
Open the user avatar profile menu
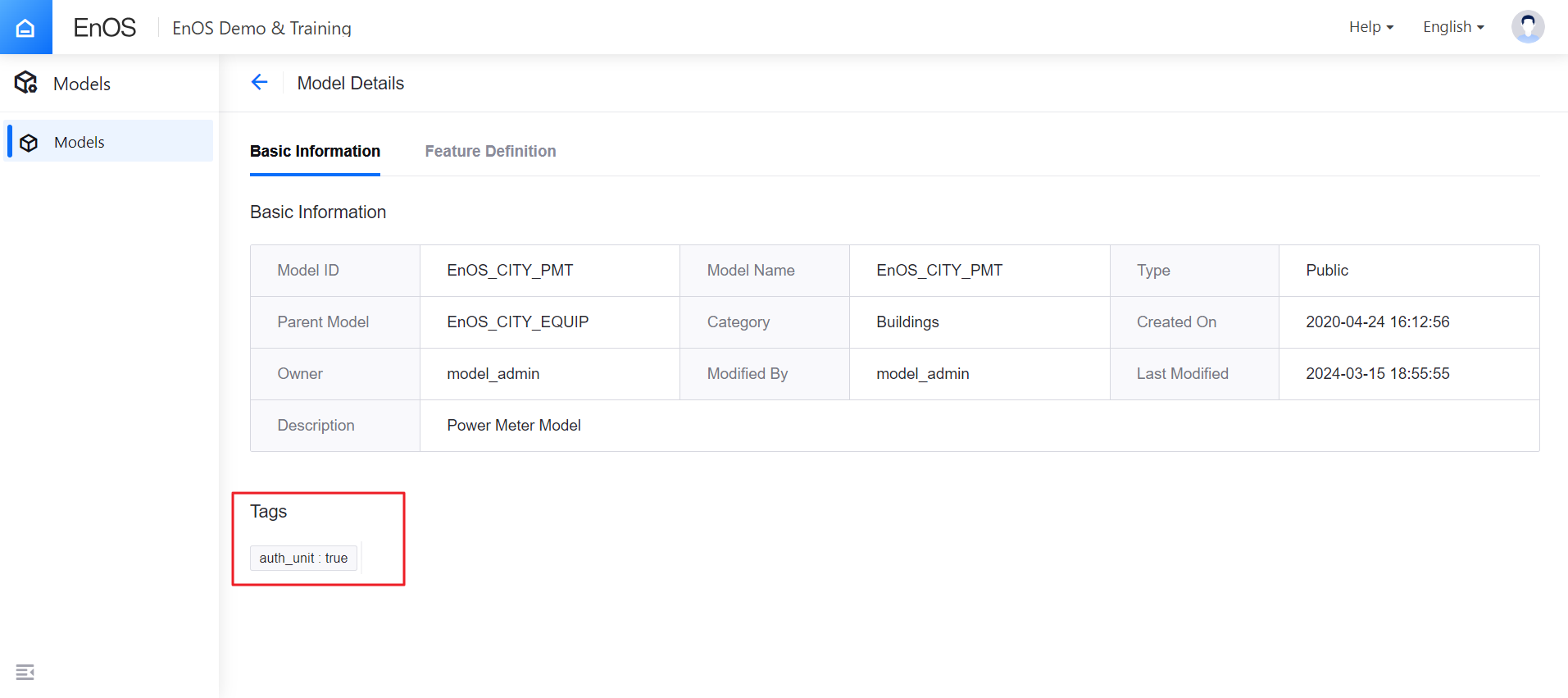tap(1527, 27)
